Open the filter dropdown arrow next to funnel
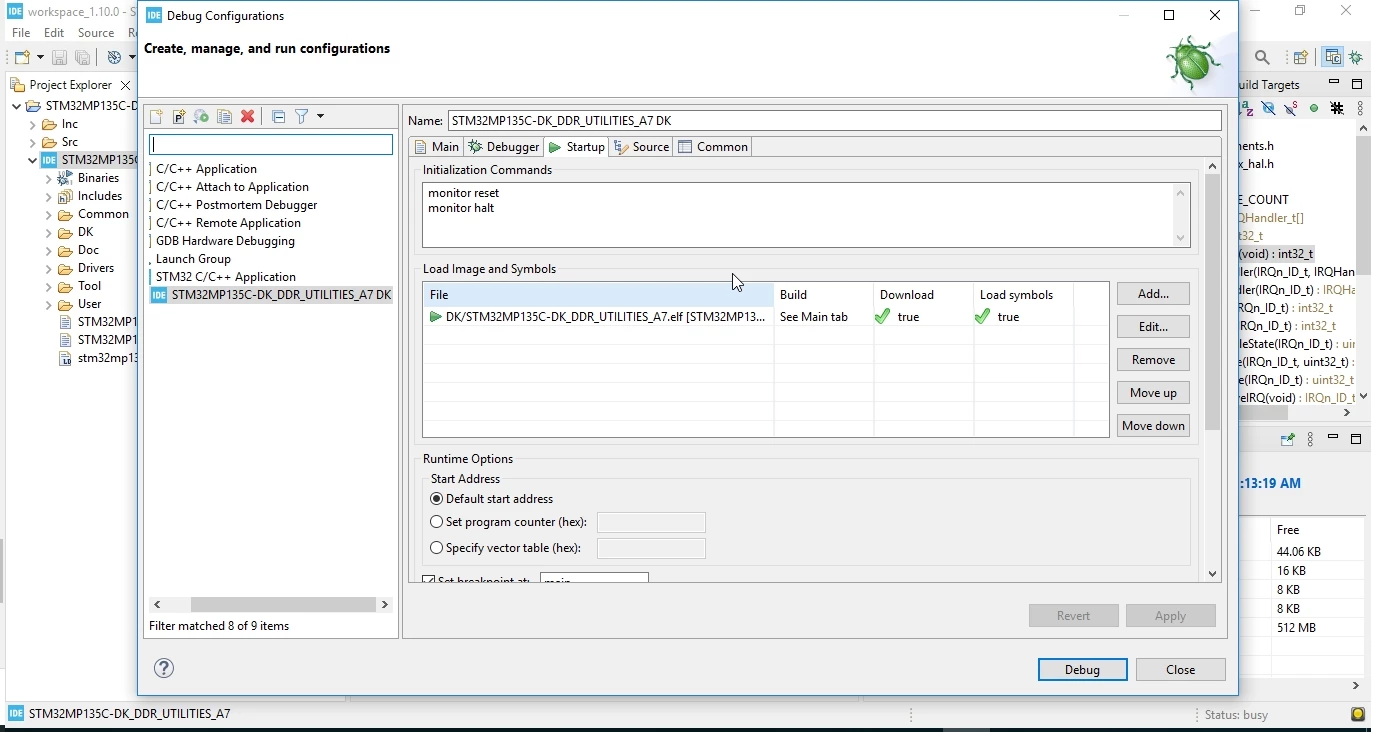 pos(321,117)
